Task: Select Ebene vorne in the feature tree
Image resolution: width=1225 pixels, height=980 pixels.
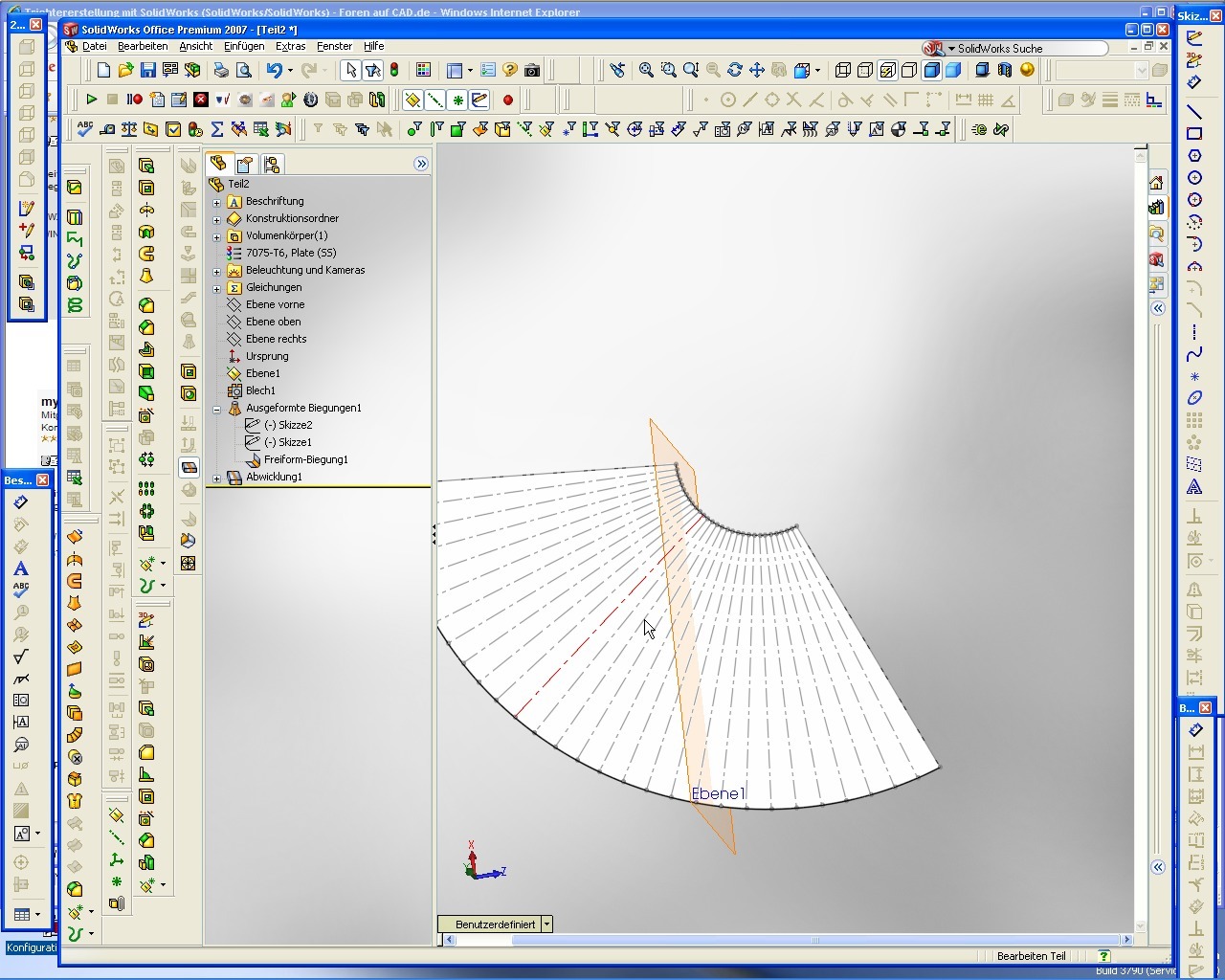Action: click(x=275, y=304)
